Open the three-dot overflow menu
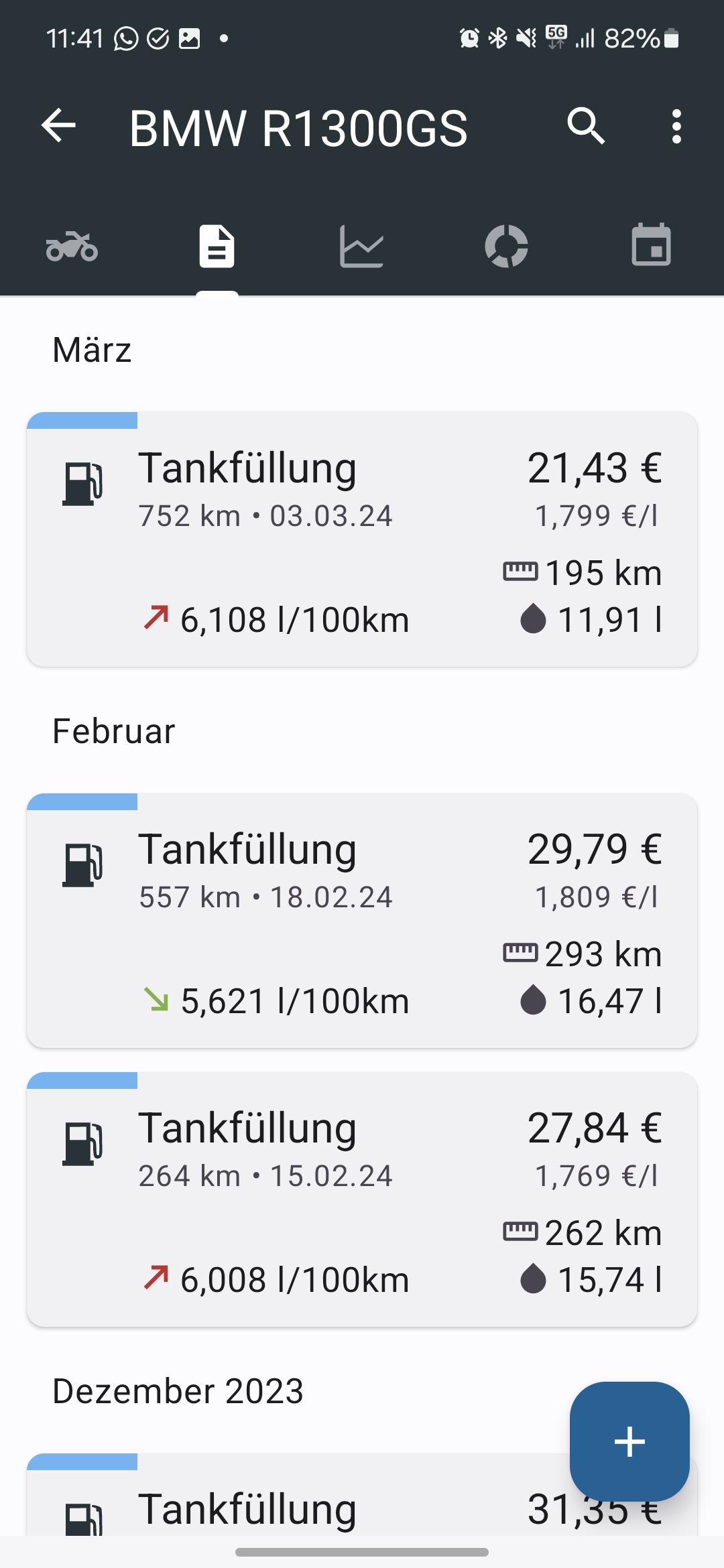Viewport: 724px width, 1568px height. tap(676, 126)
